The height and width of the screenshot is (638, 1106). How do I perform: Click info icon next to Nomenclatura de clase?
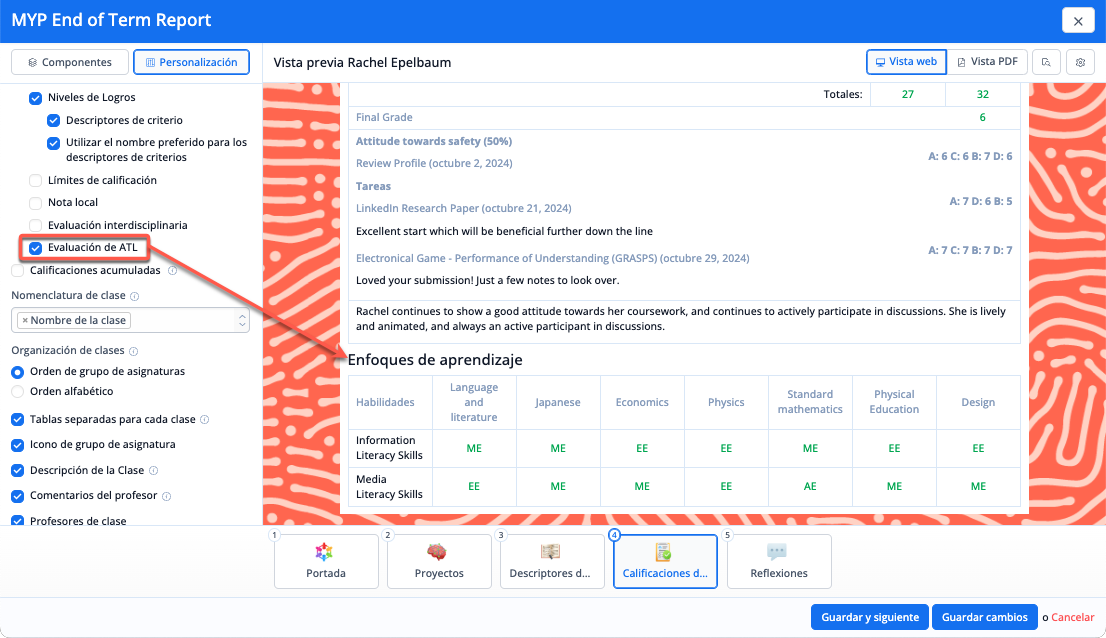click(x=135, y=297)
